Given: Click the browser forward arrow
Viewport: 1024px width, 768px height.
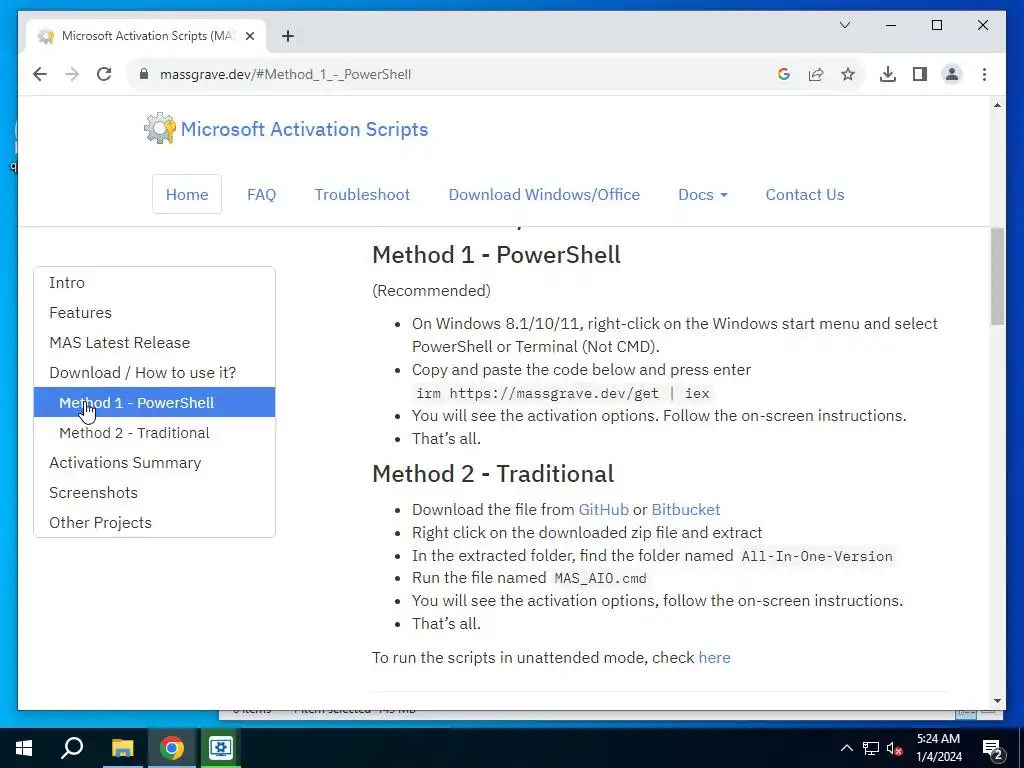Looking at the screenshot, I should (x=72, y=74).
